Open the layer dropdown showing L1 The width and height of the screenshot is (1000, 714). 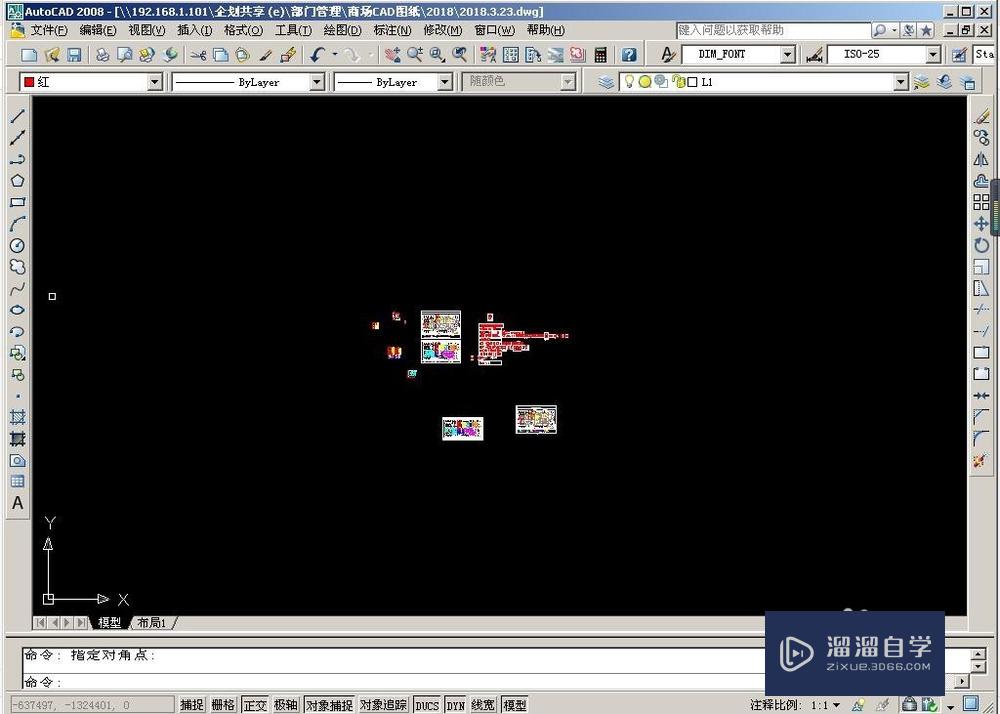900,82
